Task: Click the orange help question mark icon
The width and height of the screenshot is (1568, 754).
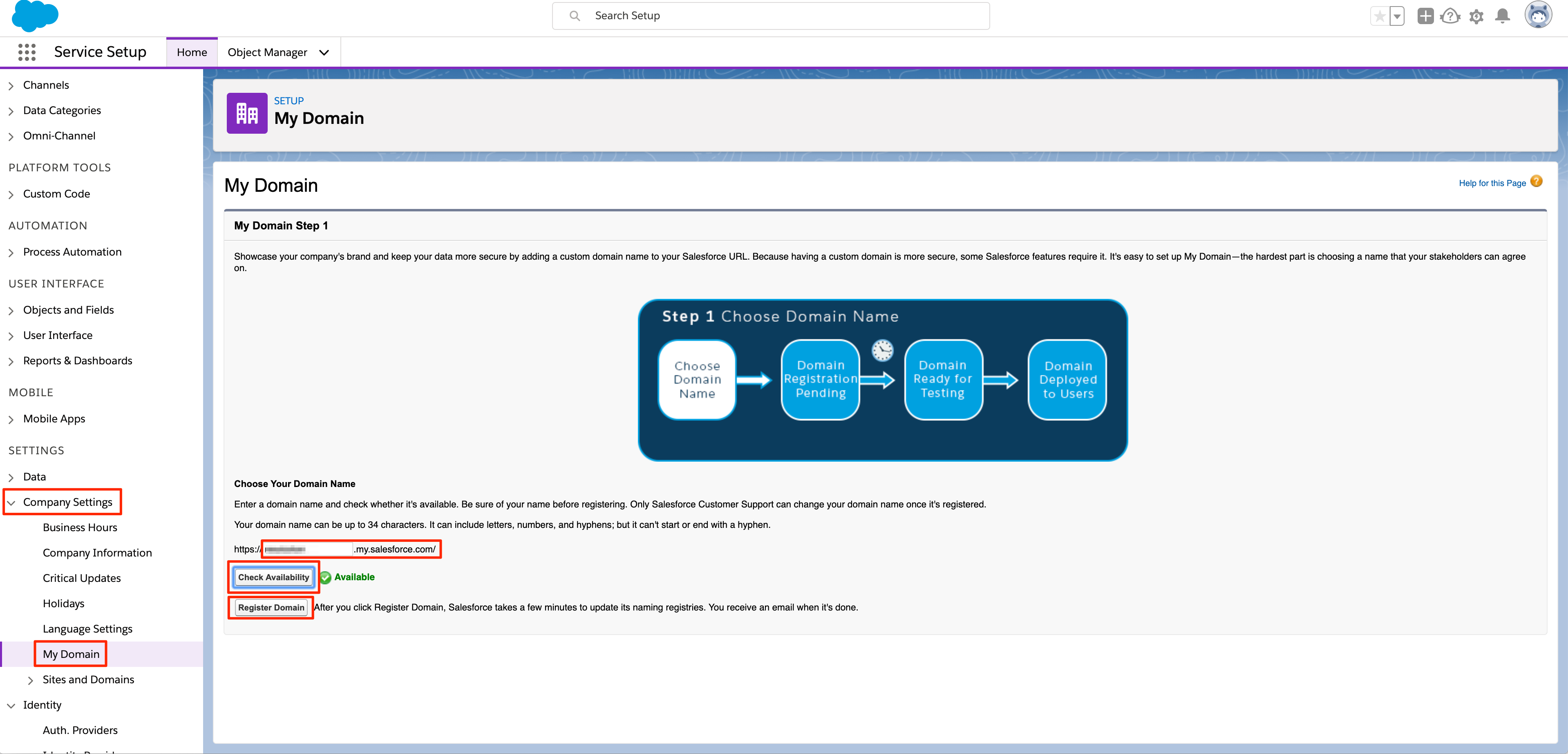Action: click(x=1537, y=182)
